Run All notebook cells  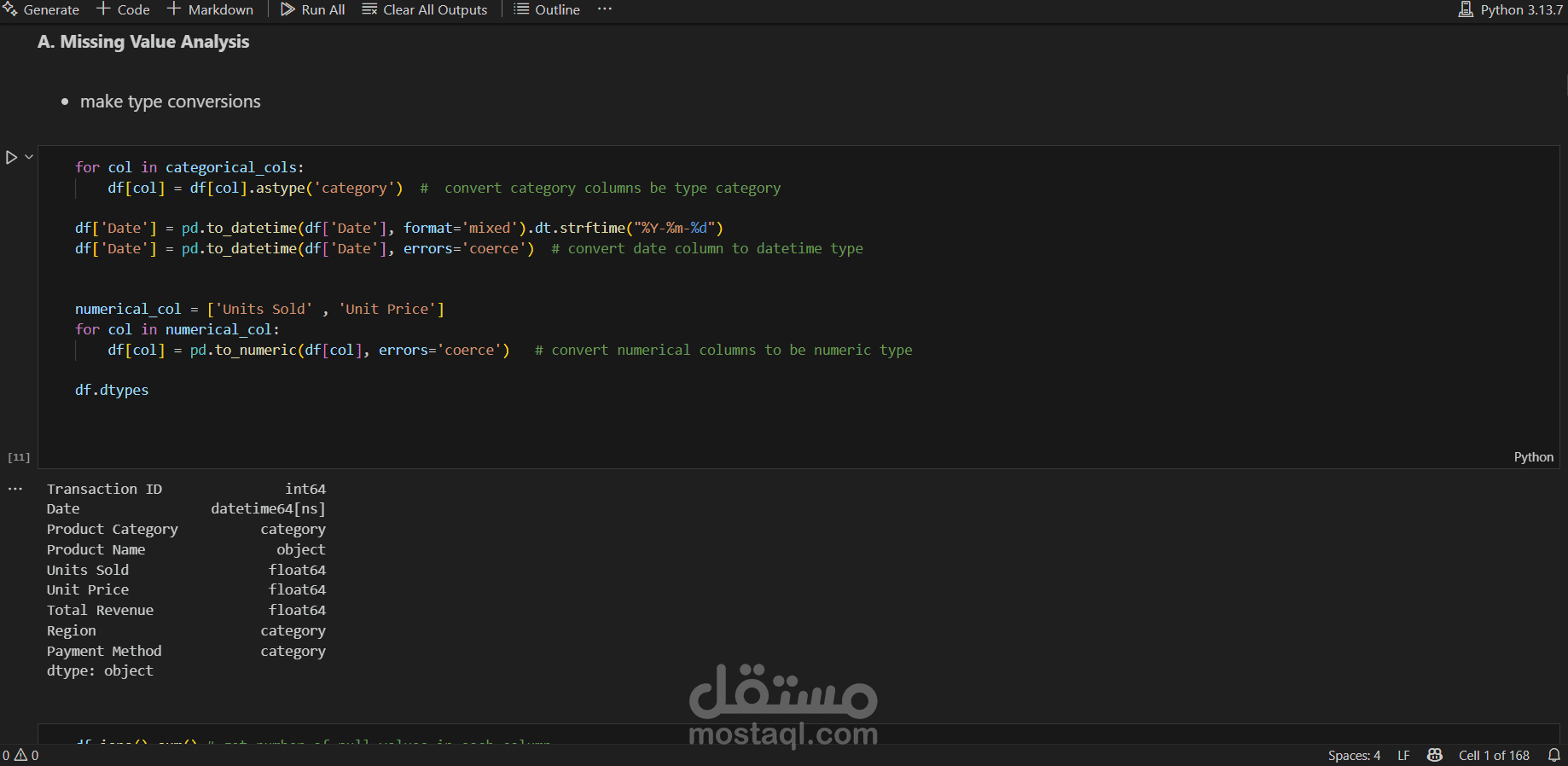tap(313, 9)
